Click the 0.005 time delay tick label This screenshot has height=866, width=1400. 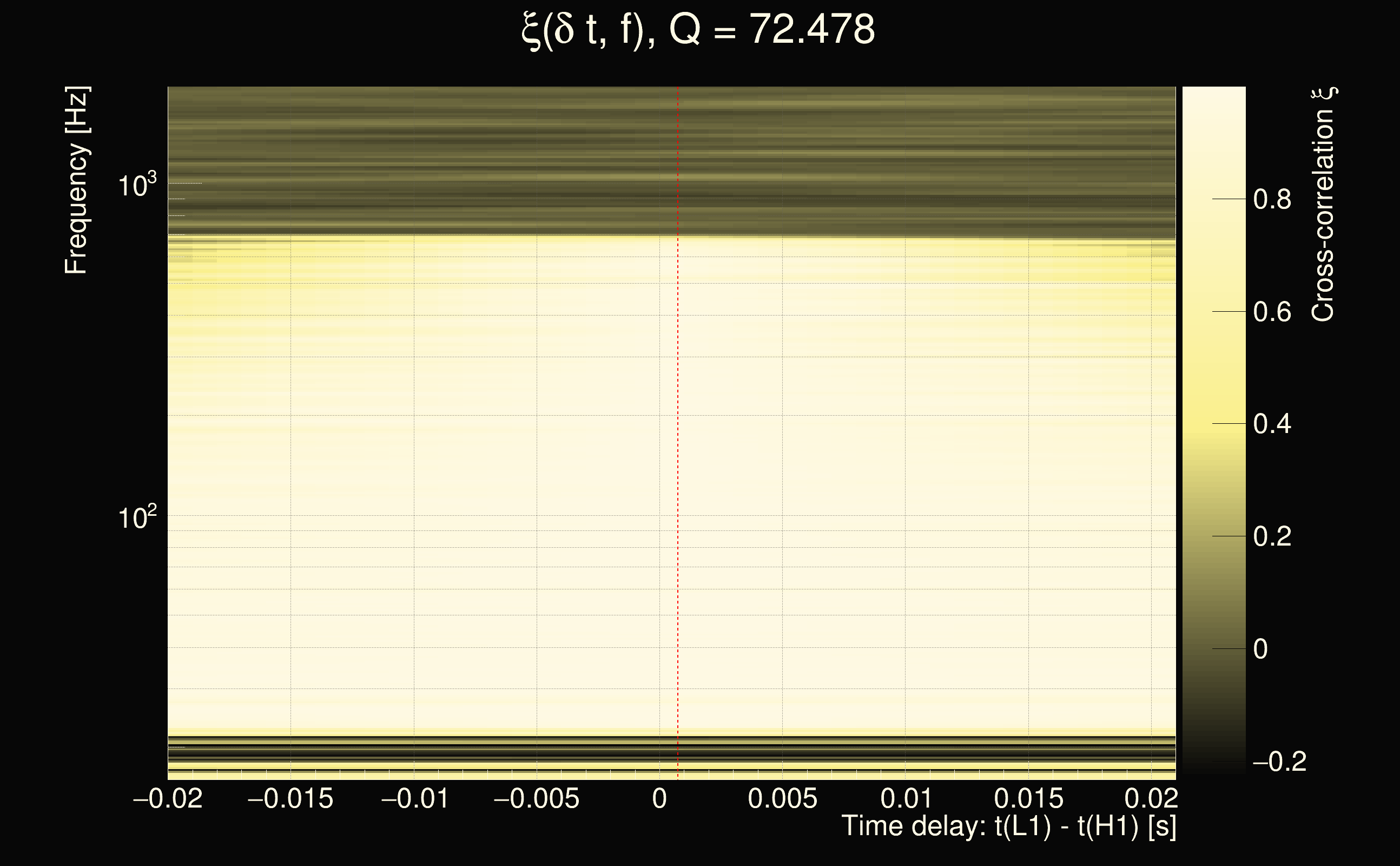(x=782, y=798)
